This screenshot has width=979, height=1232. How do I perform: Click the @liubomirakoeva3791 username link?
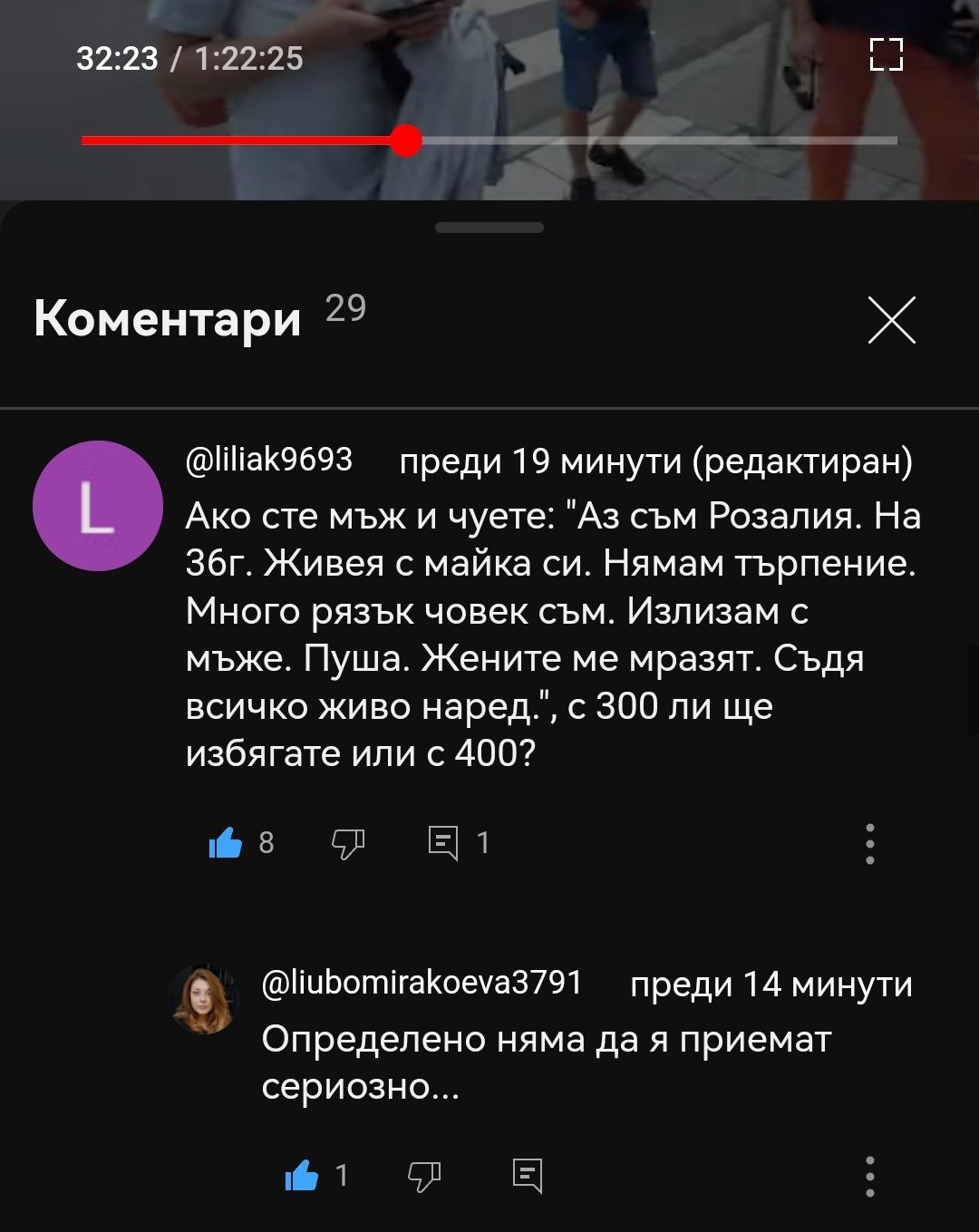(x=422, y=983)
